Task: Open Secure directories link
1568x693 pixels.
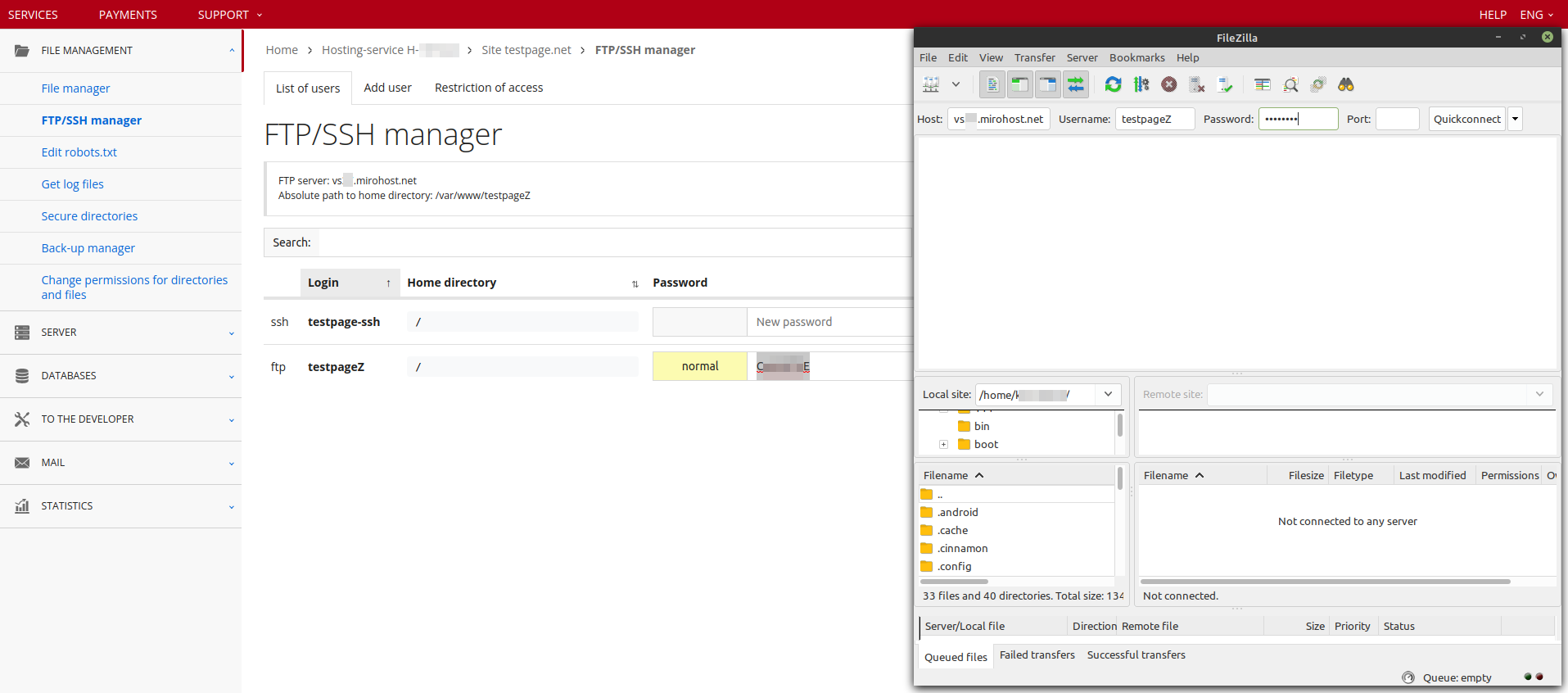Action: point(89,216)
